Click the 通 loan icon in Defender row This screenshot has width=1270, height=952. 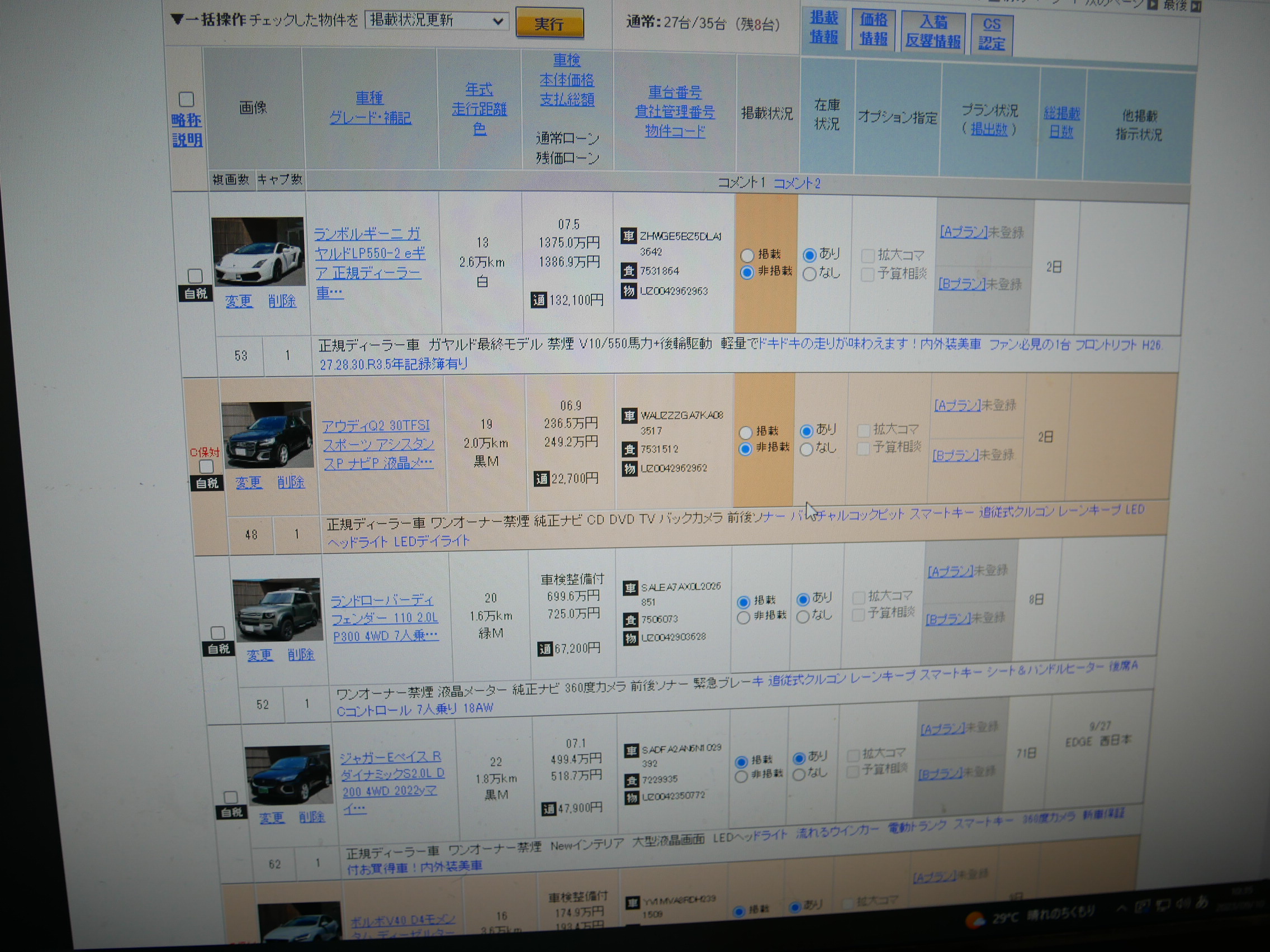(545, 649)
